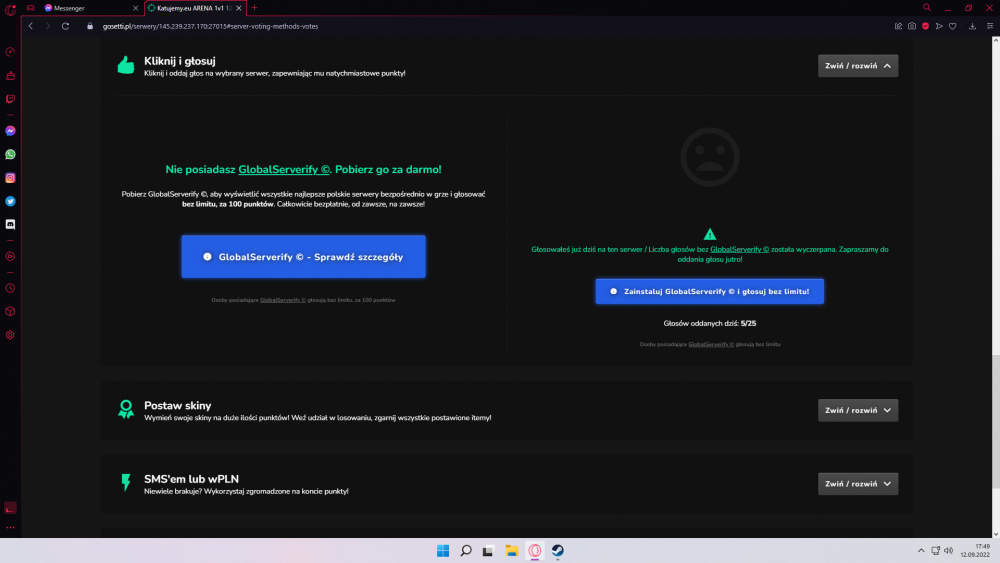Open GX Corner gamepad icon in tab bar
Screen dimensions: 1000x563
click(x=31, y=8)
